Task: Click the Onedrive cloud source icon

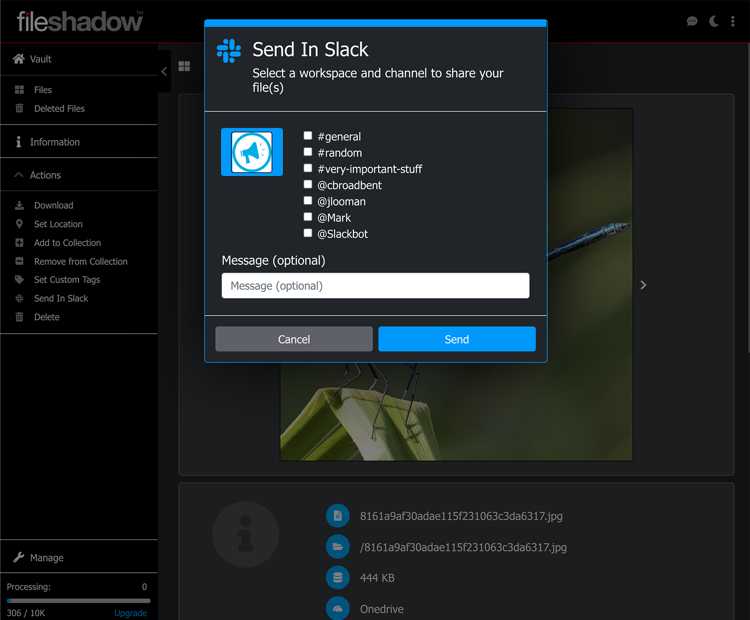Action: (x=338, y=609)
